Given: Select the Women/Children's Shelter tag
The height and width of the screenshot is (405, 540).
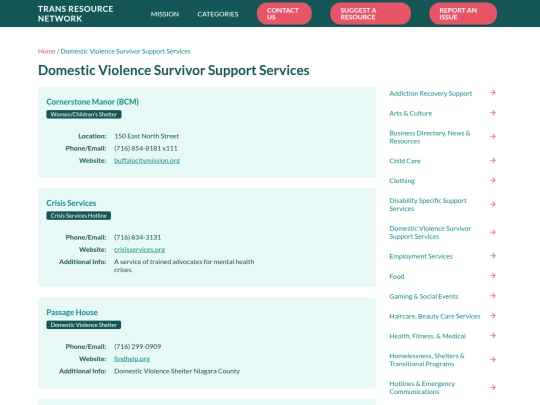Looking at the screenshot, I should 84,114.
